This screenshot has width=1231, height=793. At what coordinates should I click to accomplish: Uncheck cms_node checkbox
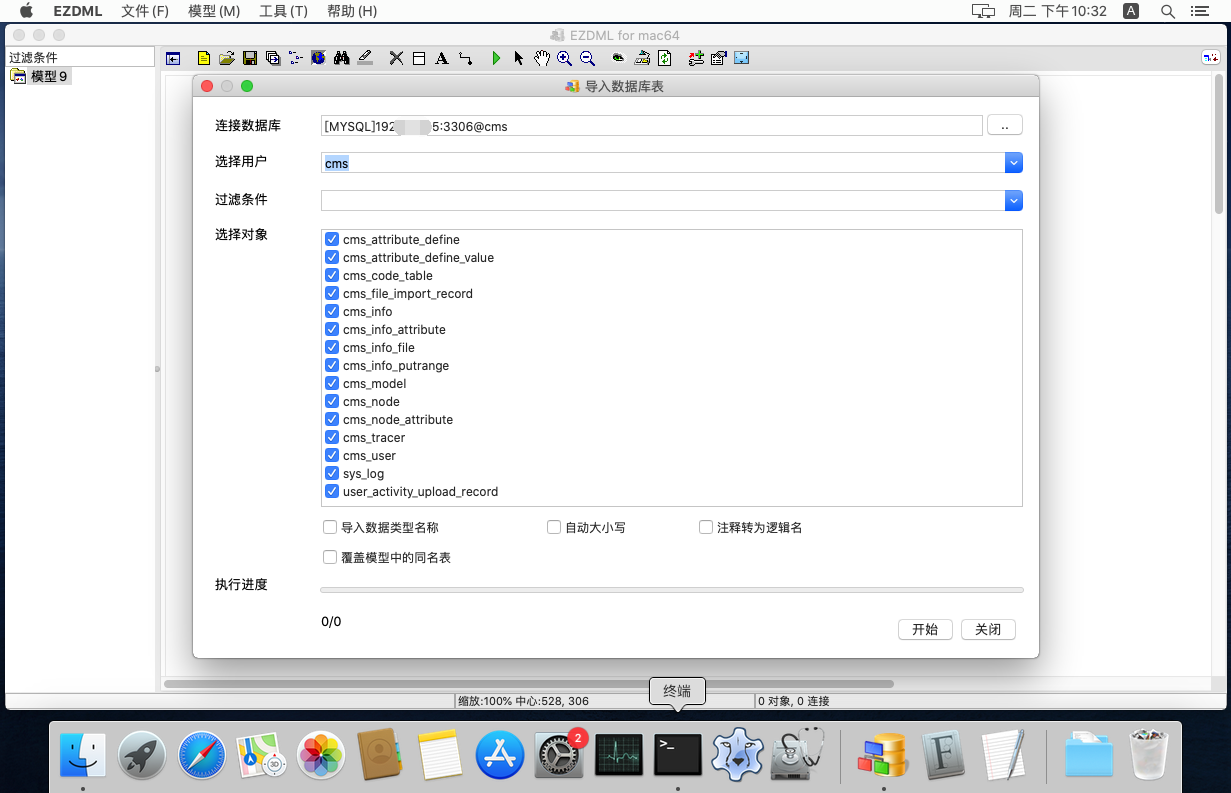coord(332,402)
